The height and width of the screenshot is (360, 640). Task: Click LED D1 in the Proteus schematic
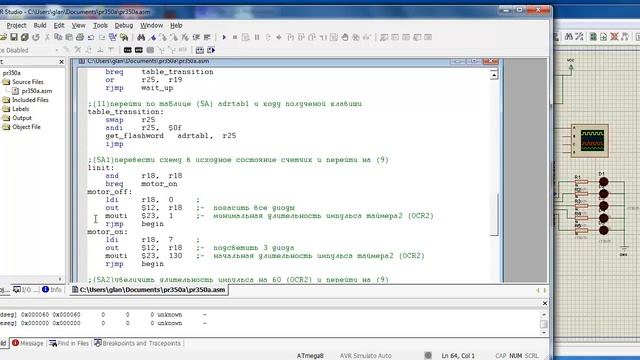[604, 182]
